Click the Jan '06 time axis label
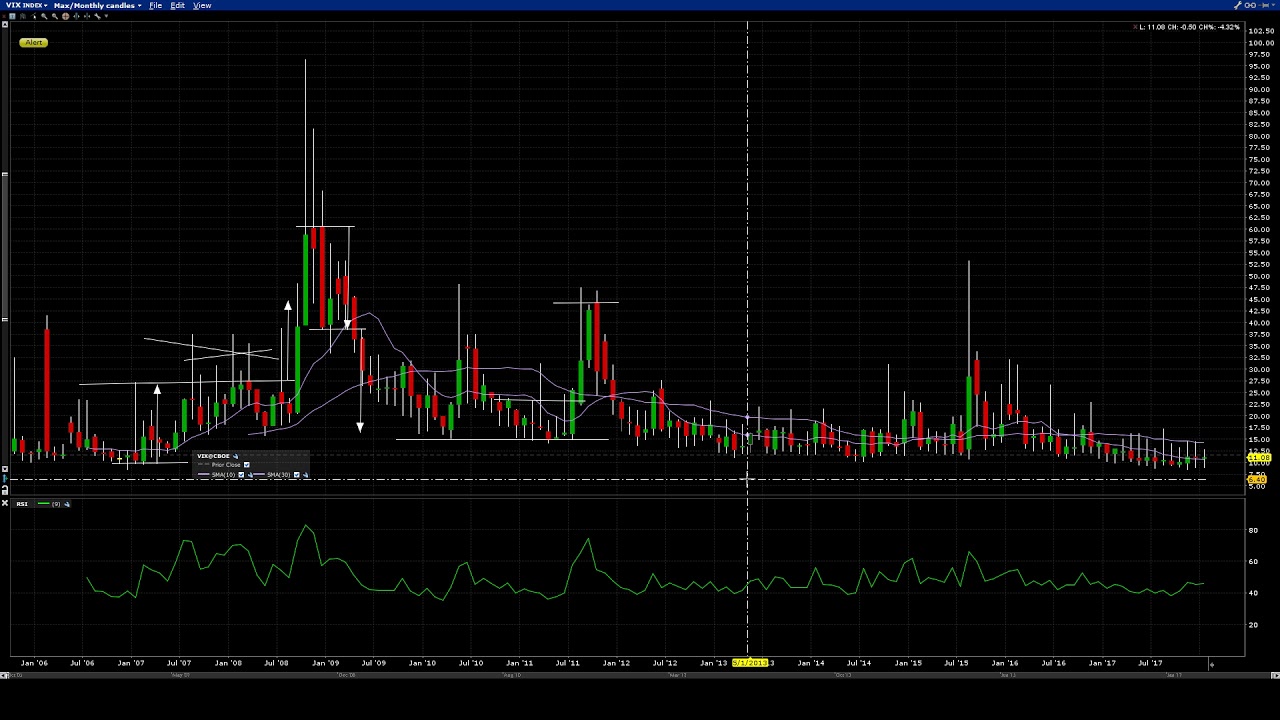The width and height of the screenshot is (1280, 720). pos(34,663)
